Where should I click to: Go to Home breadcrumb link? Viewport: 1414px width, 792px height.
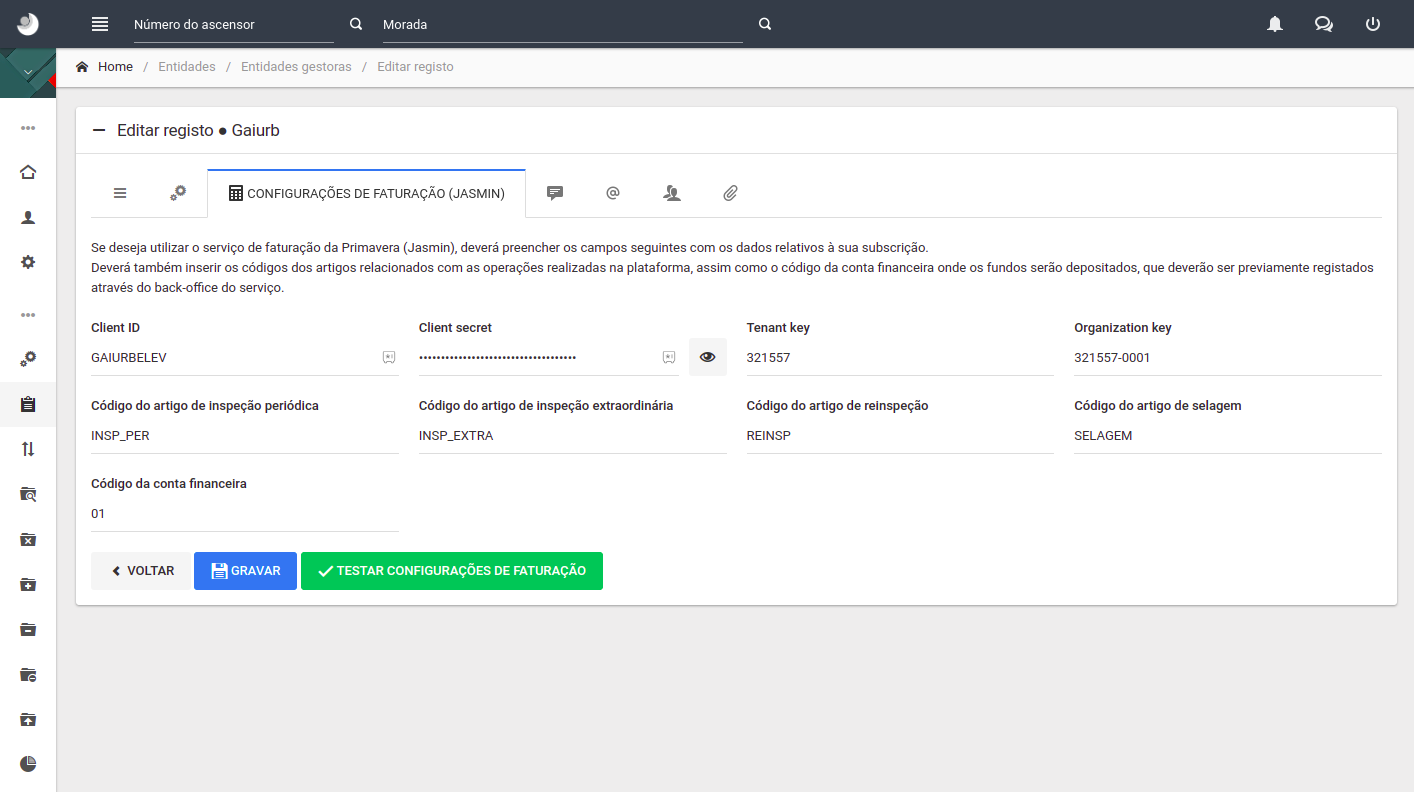coord(115,67)
